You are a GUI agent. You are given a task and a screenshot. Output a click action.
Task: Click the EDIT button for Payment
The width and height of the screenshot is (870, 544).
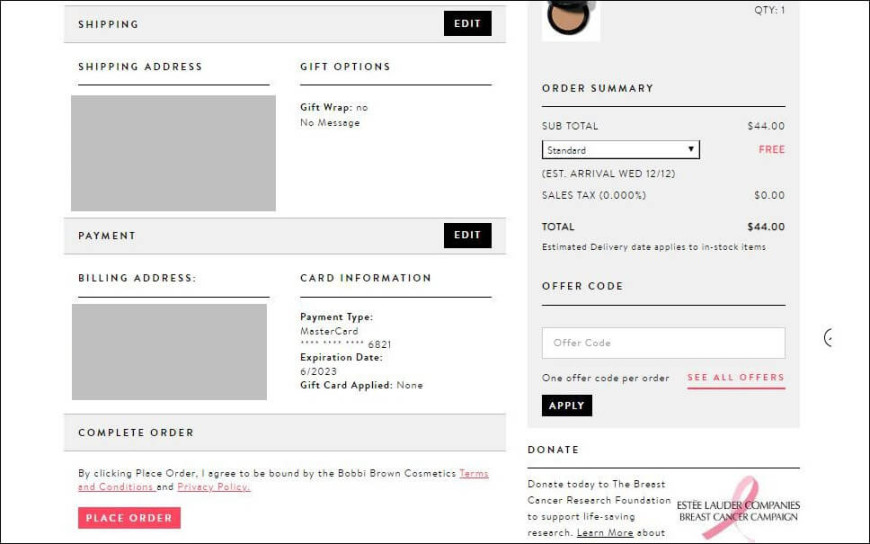tap(467, 235)
